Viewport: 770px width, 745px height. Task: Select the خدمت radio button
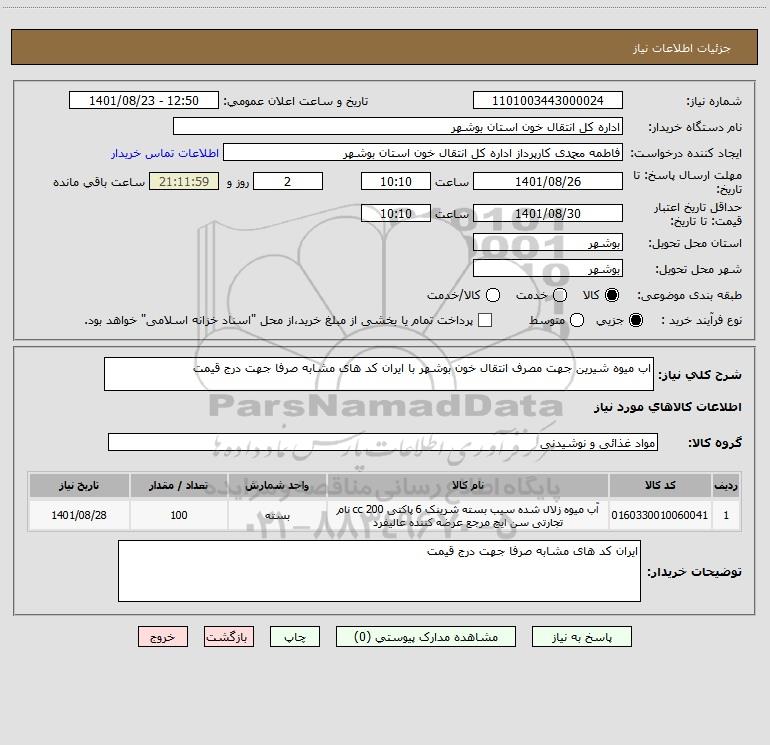click(560, 295)
